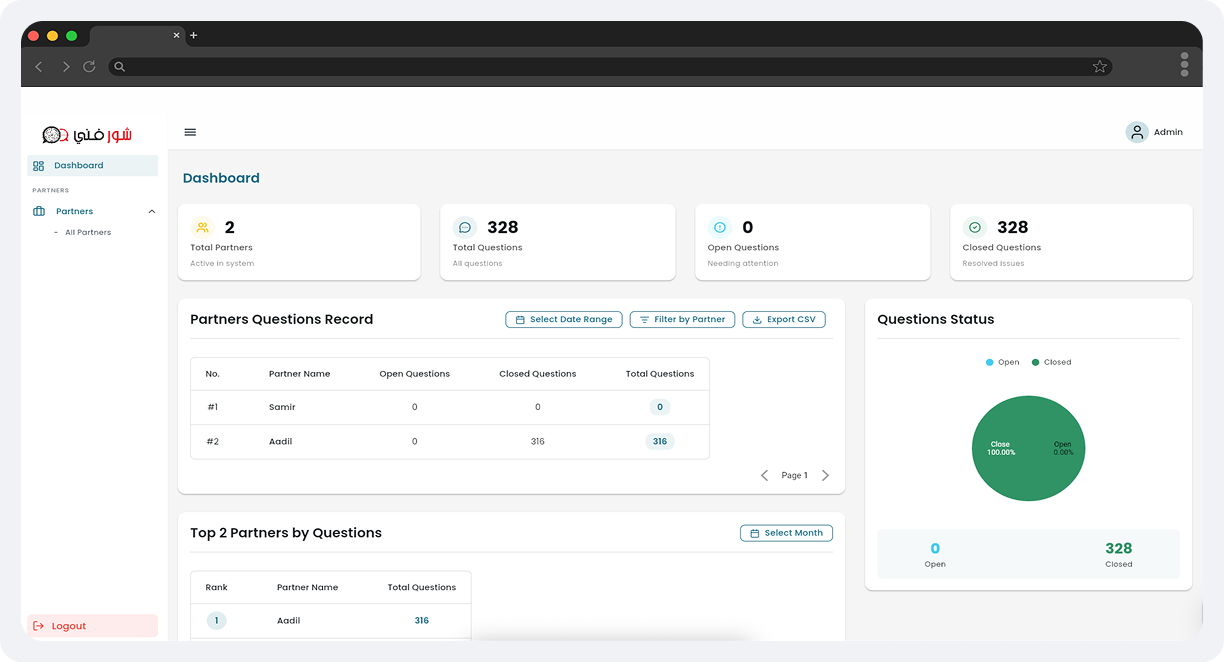
Task: Open the Admin user avatar icon
Action: click(1137, 132)
